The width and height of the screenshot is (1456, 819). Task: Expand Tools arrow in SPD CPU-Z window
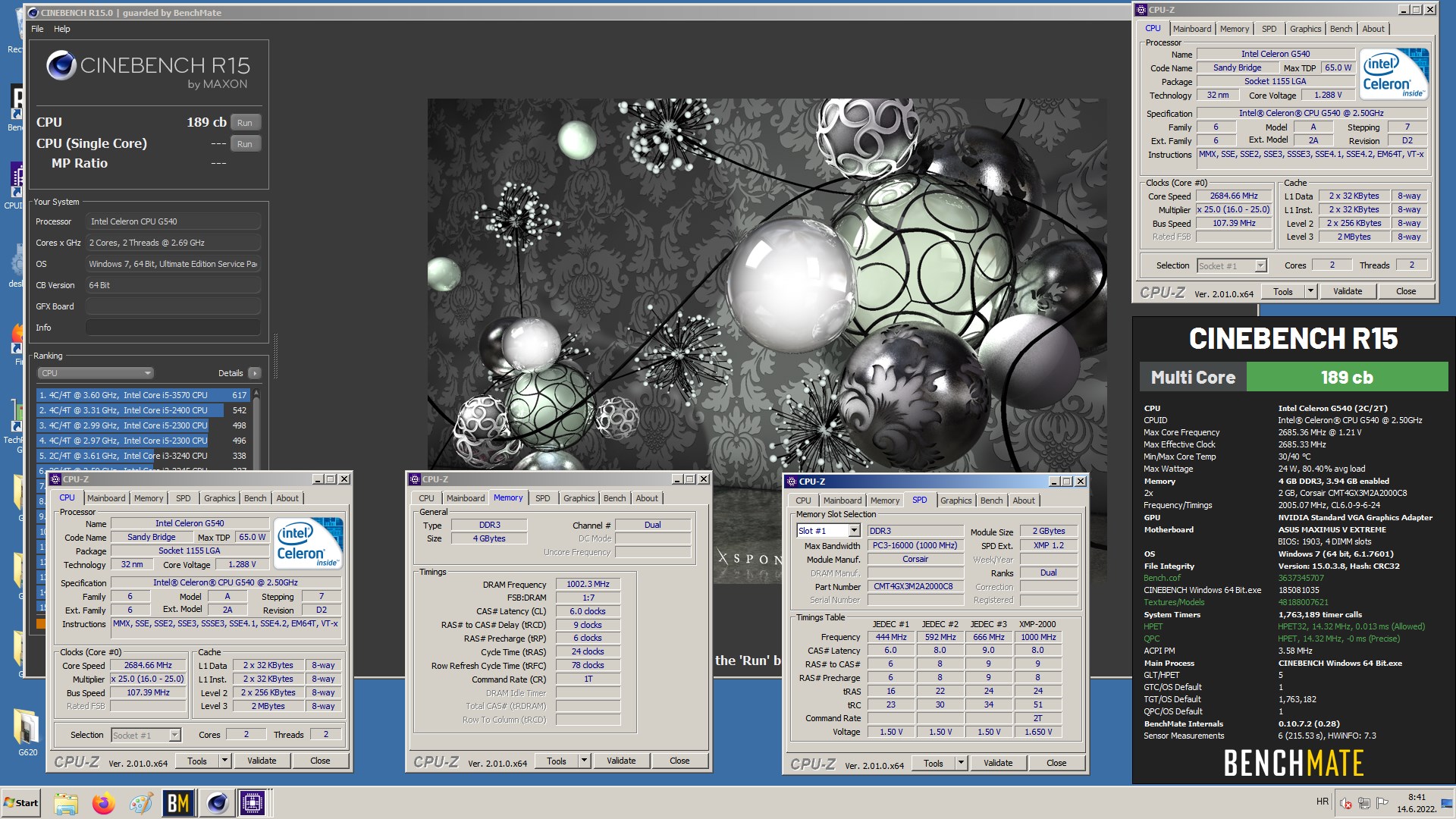pos(961,764)
